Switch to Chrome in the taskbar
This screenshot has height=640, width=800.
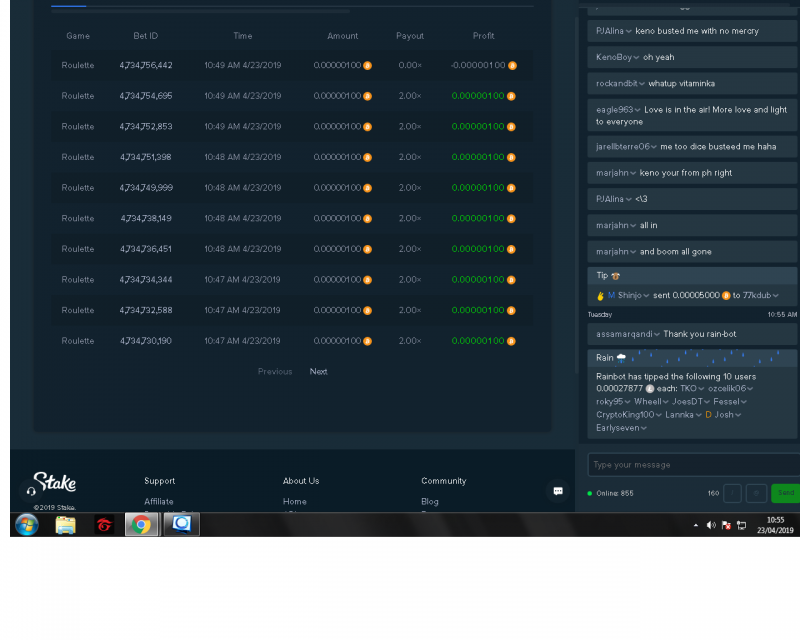click(142, 525)
